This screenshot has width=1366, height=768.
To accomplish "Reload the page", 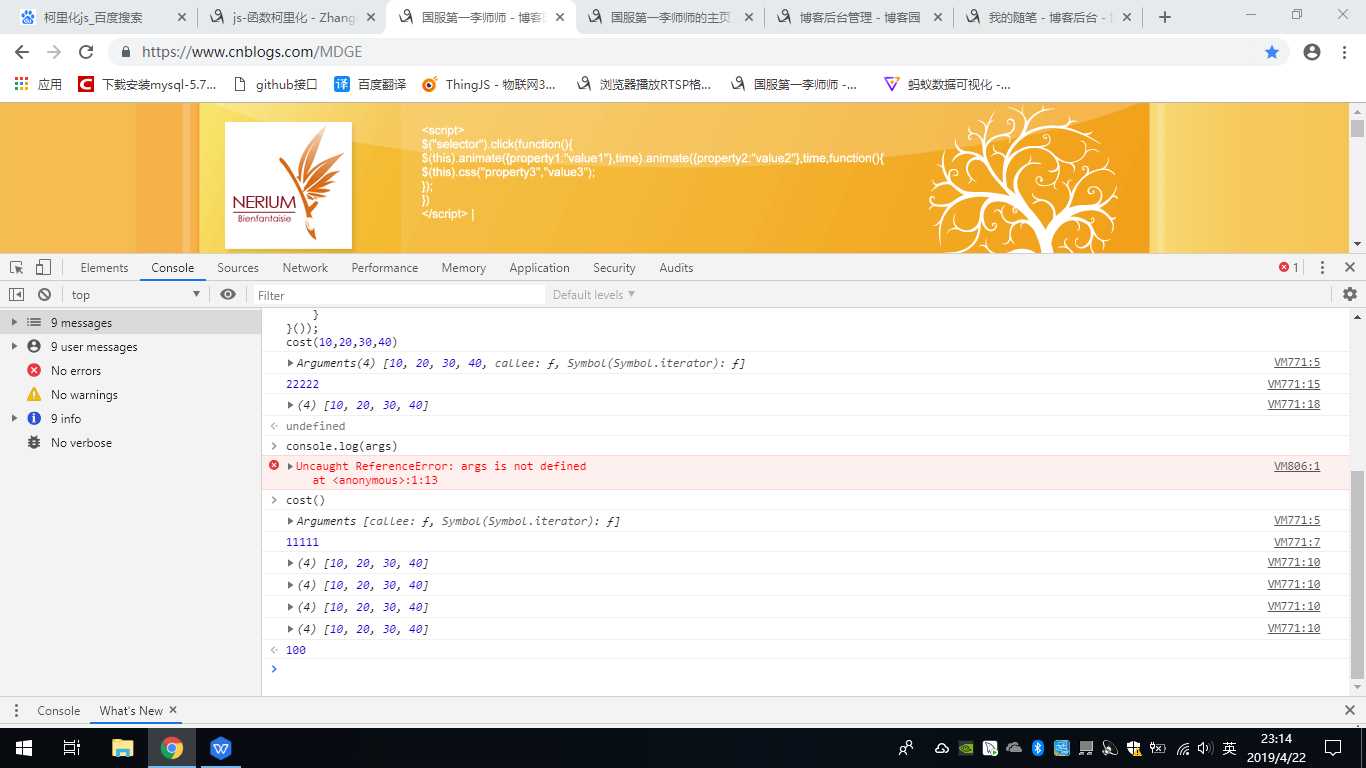I will [x=86, y=52].
